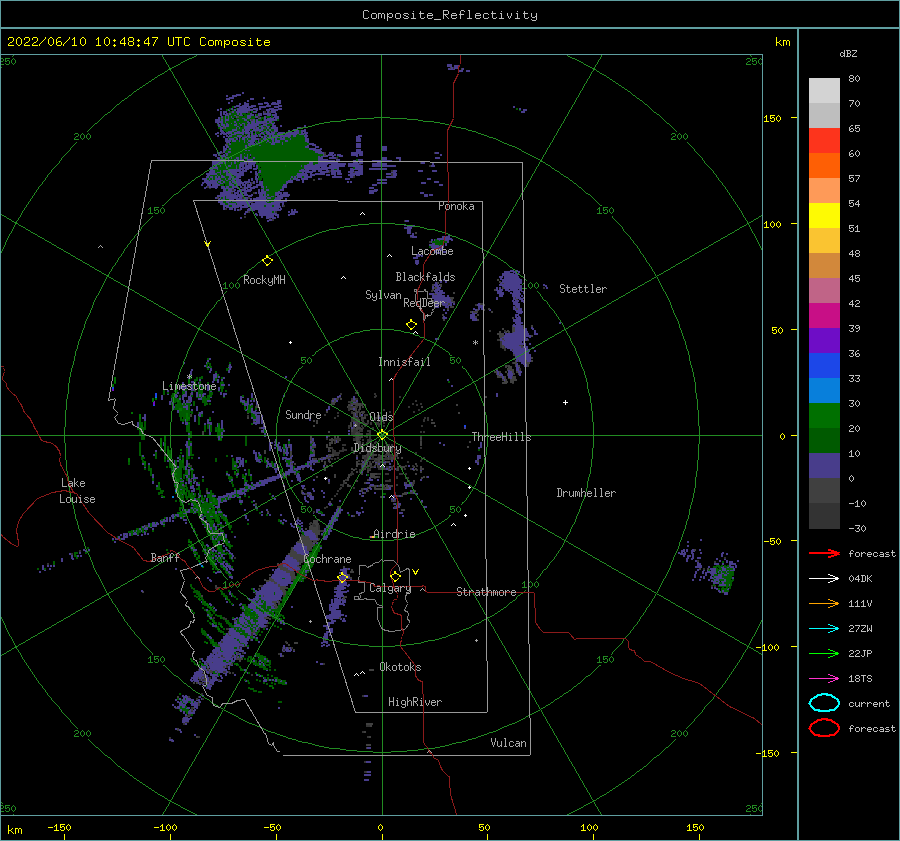Screen dimensions: 900x841
Task: Click the green 22JP arrow in legend
Action: click(x=824, y=653)
